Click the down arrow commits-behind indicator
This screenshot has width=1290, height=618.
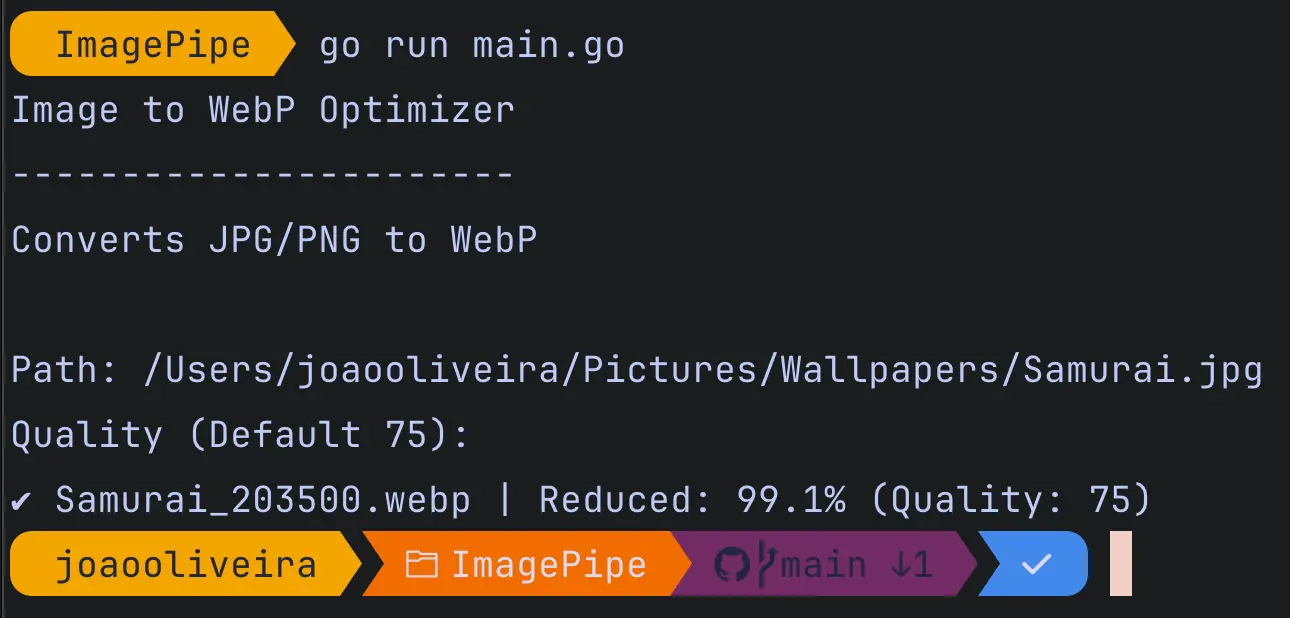(x=900, y=566)
